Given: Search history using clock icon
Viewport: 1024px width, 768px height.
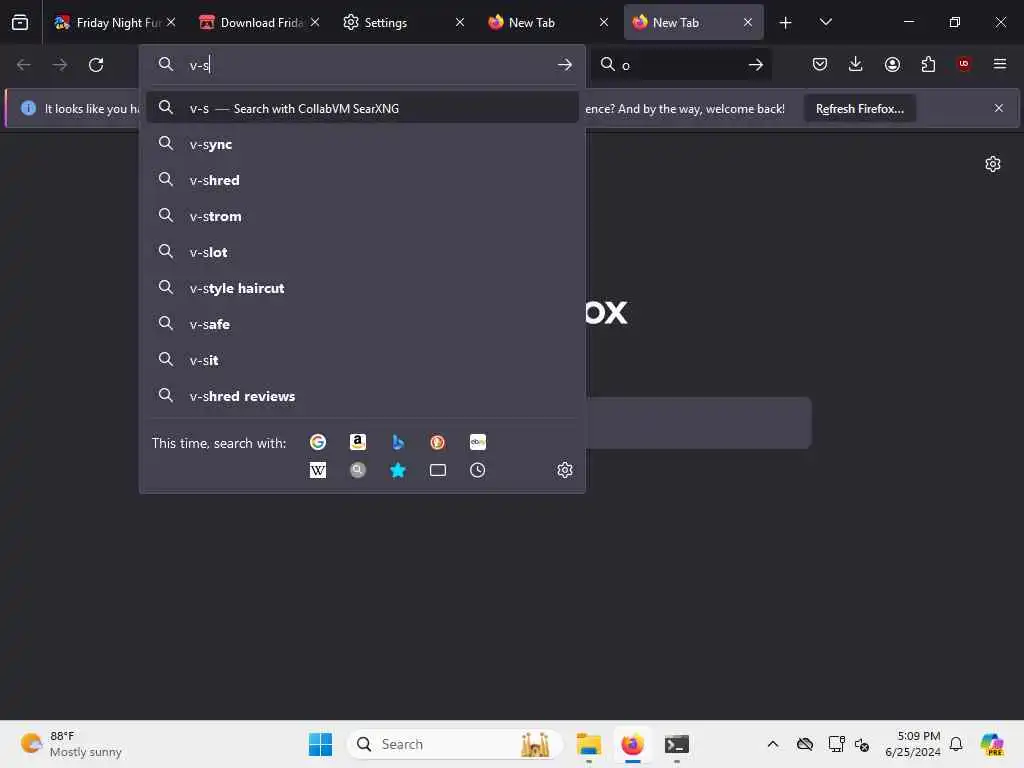Looking at the screenshot, I should [x=477, y=470].
